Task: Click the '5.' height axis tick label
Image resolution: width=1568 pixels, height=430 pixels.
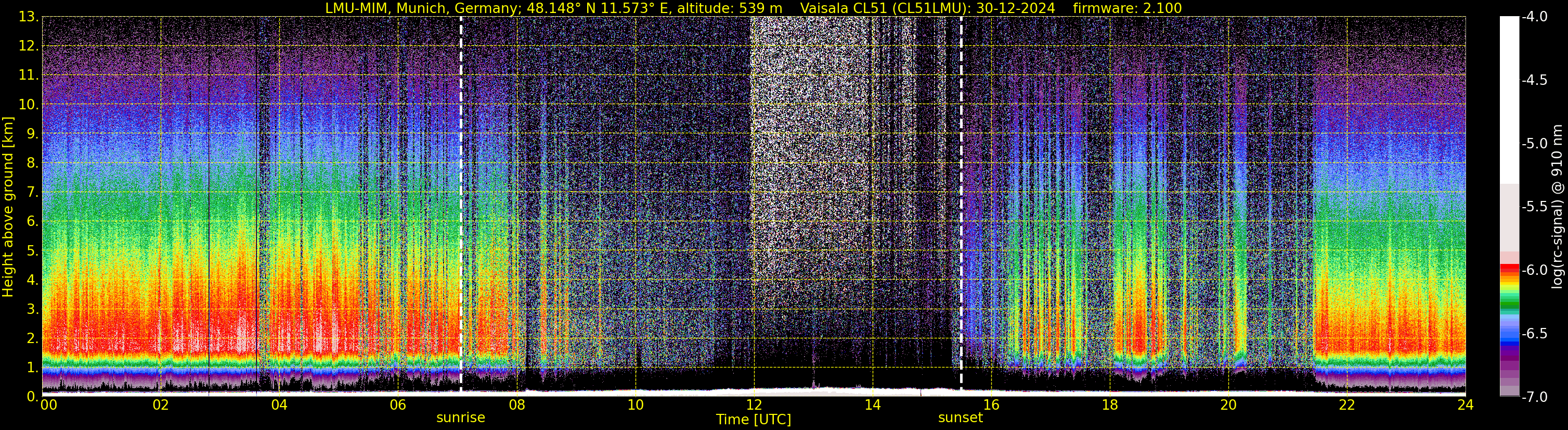Action: point(33,251)
